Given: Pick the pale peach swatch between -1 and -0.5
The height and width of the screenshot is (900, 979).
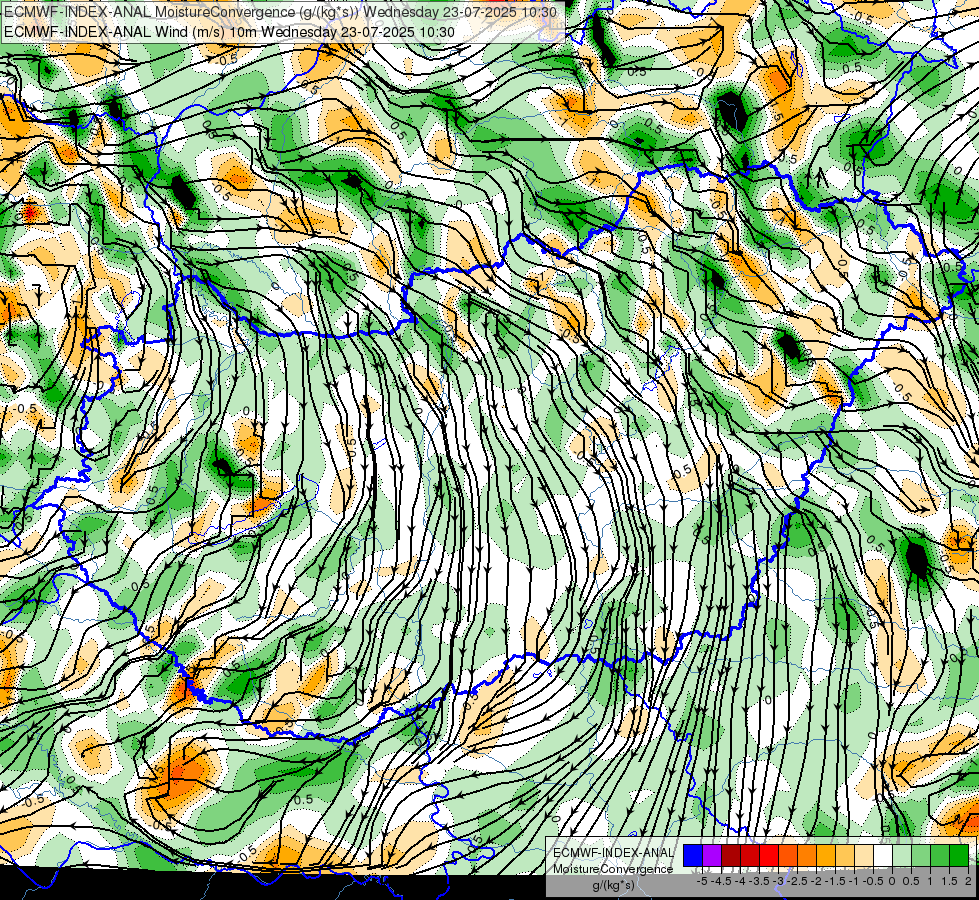Looking at the screenshot, I should (x=864, y=856).
